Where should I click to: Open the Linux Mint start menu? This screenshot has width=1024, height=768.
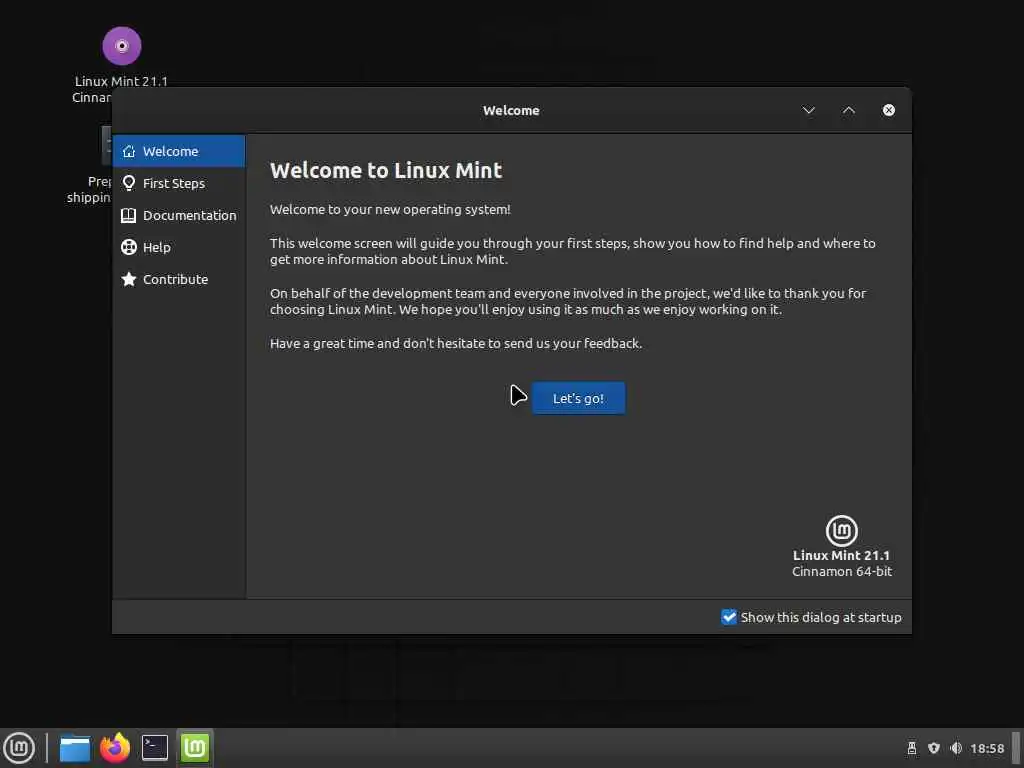click(19, 748)
